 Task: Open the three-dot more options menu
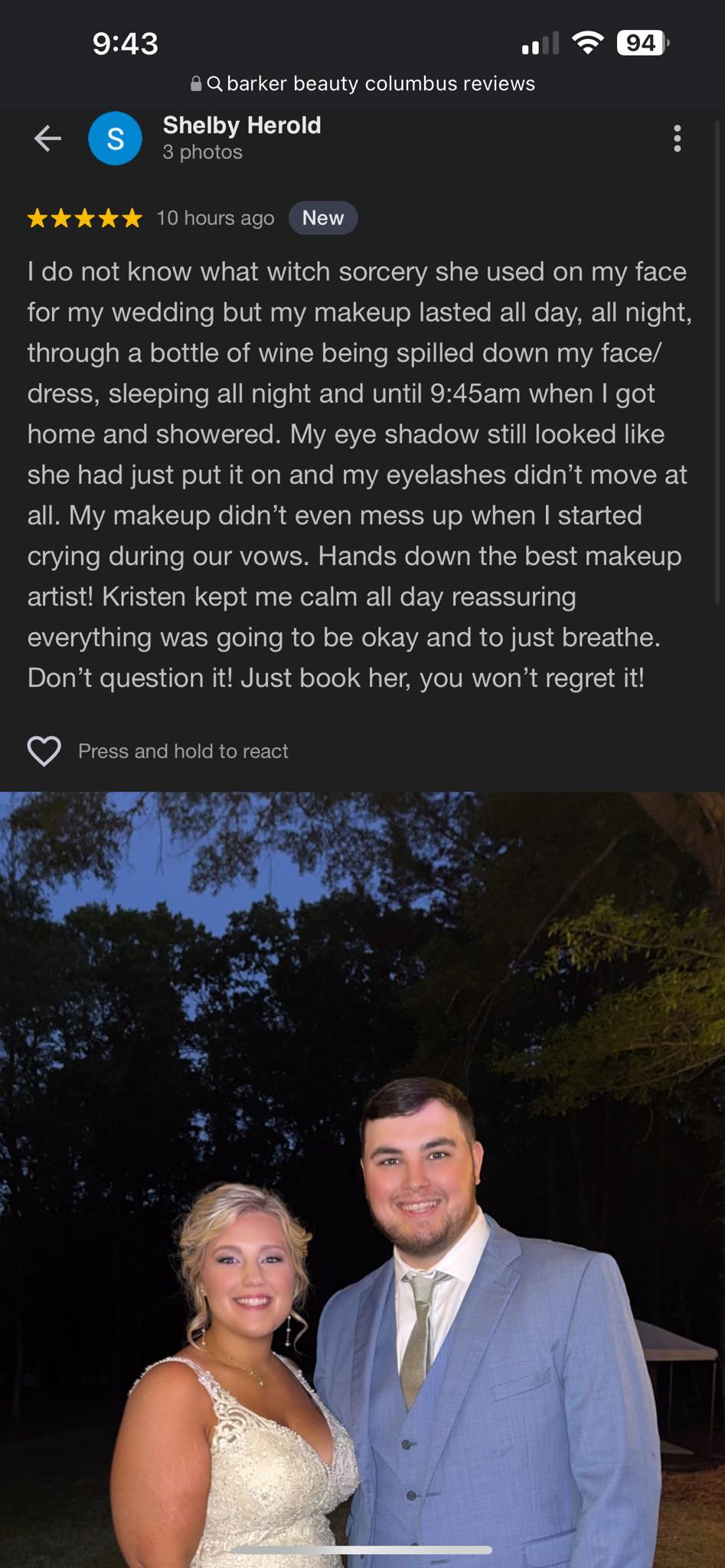677,139
